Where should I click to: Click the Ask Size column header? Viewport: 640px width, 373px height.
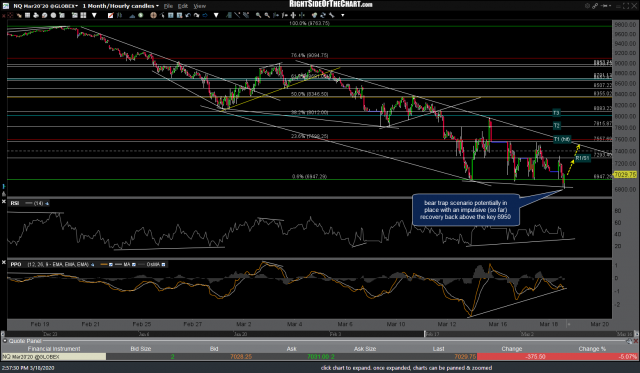pyautogui.click(x=365, y=349)
